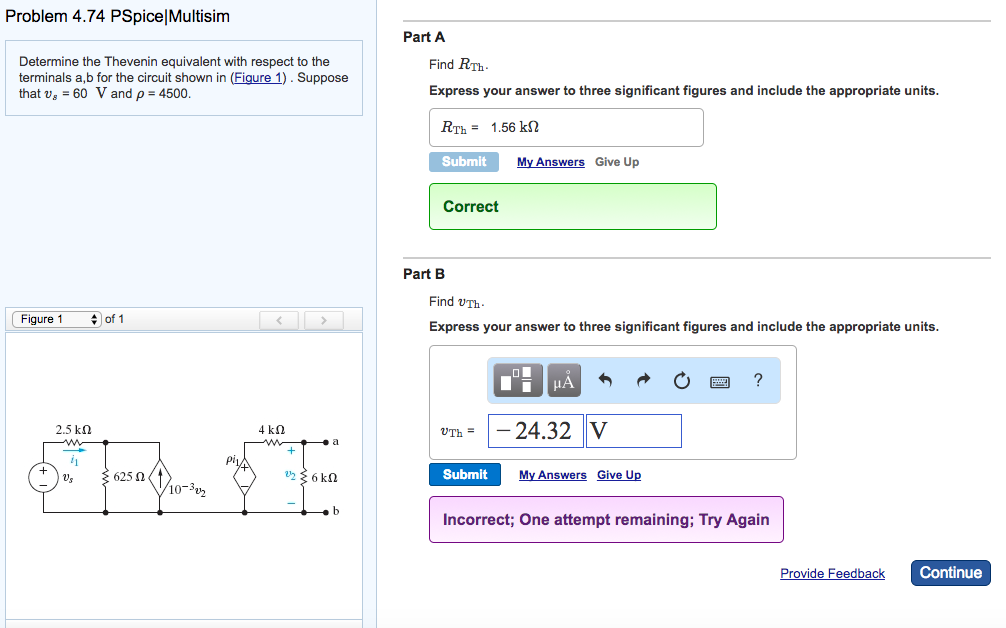Screen dimensions: 1006x628
Task: Select the math templates icon in the equation toolbar
Action: pos(516,380)
